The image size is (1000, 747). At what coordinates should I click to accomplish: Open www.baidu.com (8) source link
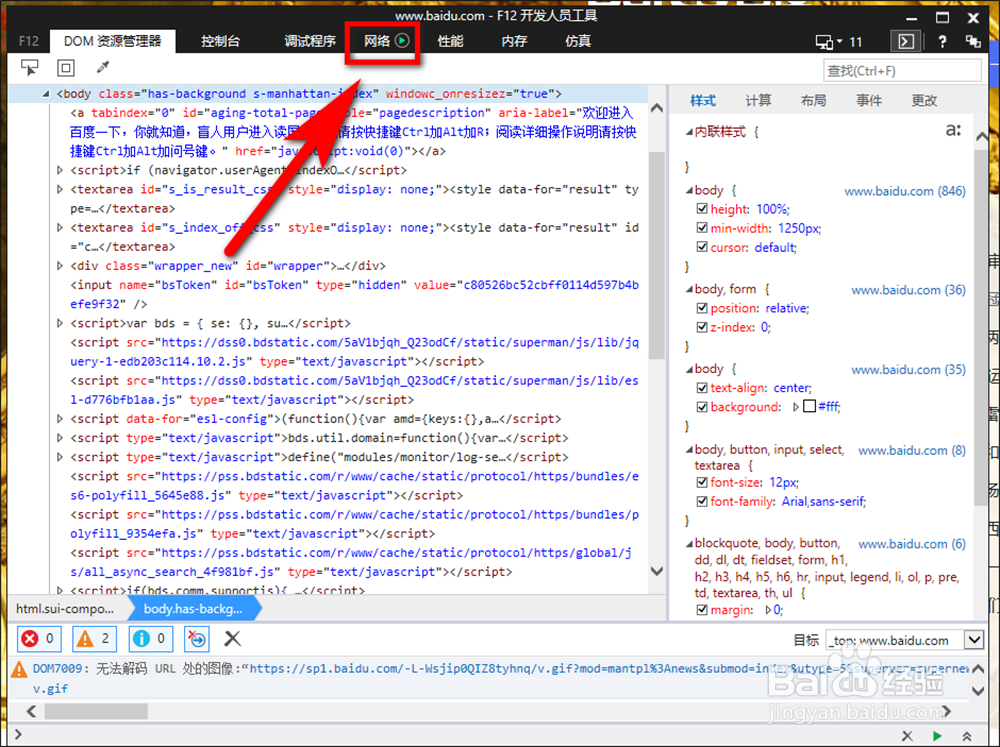[x=912, y=450]
